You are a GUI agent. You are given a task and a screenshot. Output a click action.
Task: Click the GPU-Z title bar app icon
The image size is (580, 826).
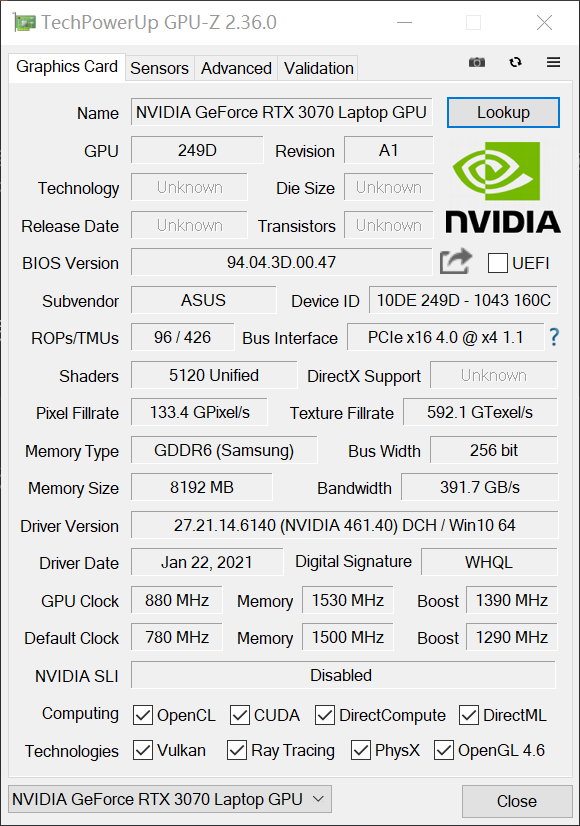tap(24, 22)
